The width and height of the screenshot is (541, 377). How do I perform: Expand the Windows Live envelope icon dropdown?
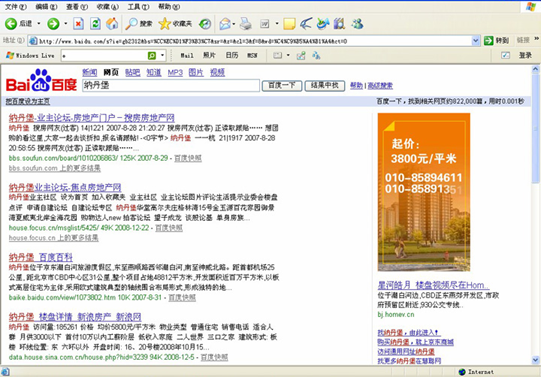[288, 55]
